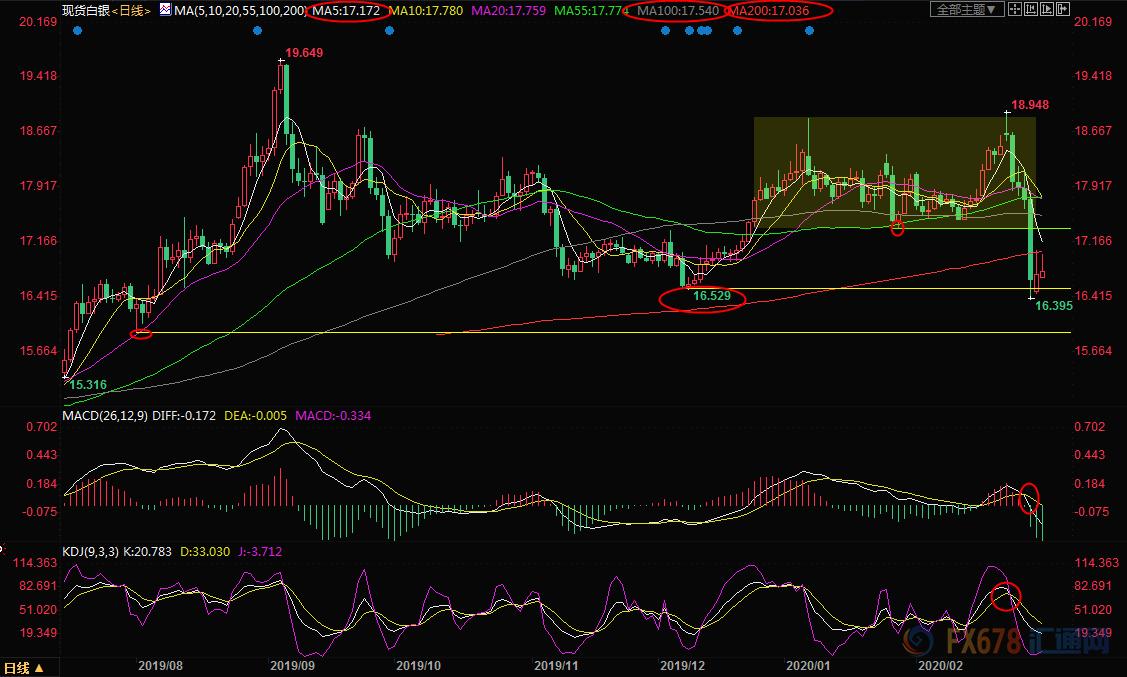The height and width of the screenshot is (677, 1127).
Task: Click -0.075 on the right MACD axis
Action: (x=1090, y=512)
